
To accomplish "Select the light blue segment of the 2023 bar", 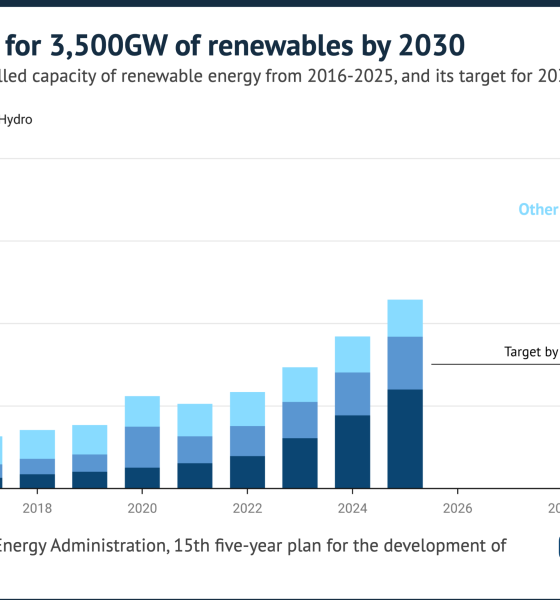I will (300, 385).
